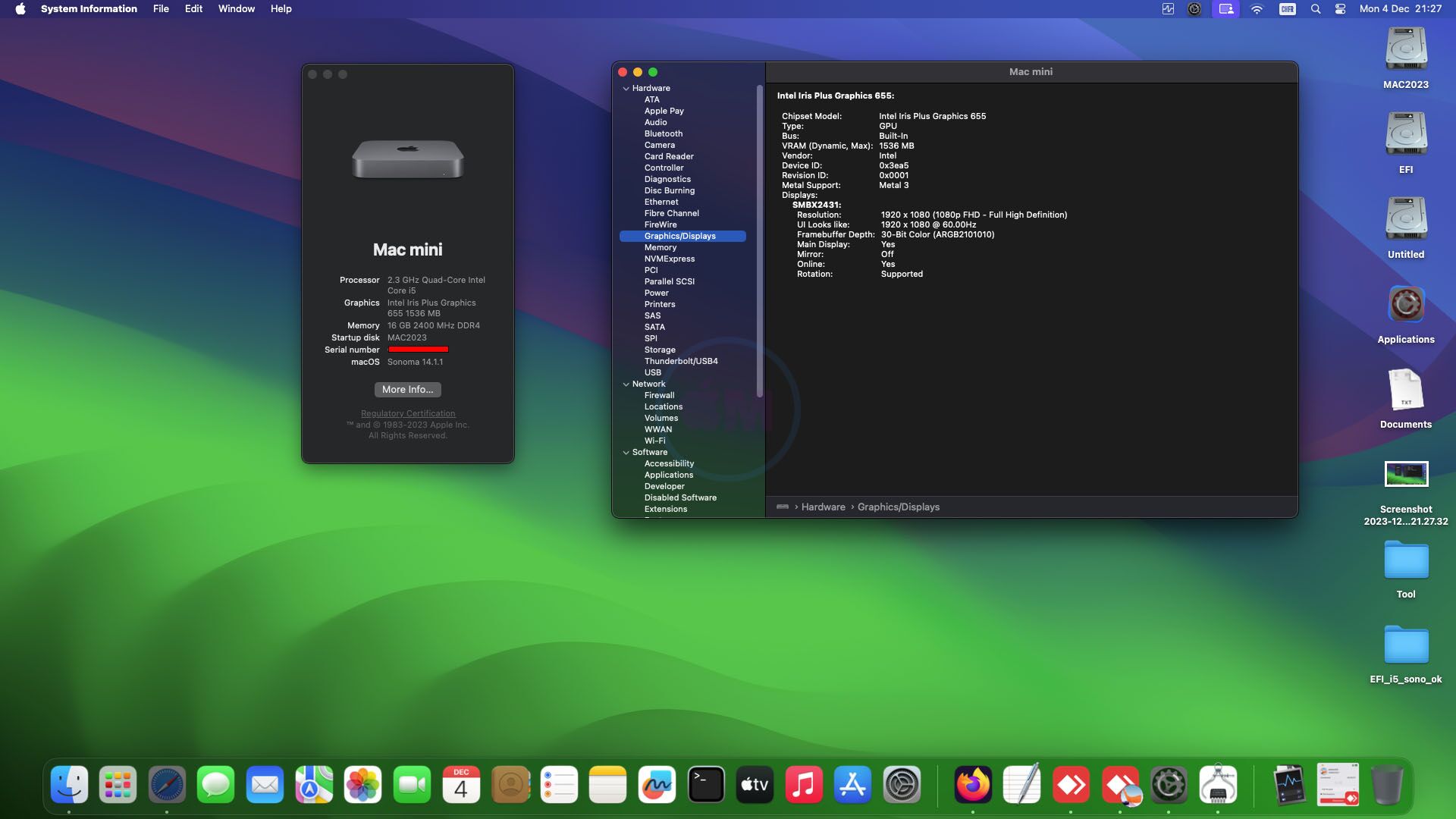Screen dimensions: 1456x819
Task: Launch Music app from the Dock
Action: (804, 785)
